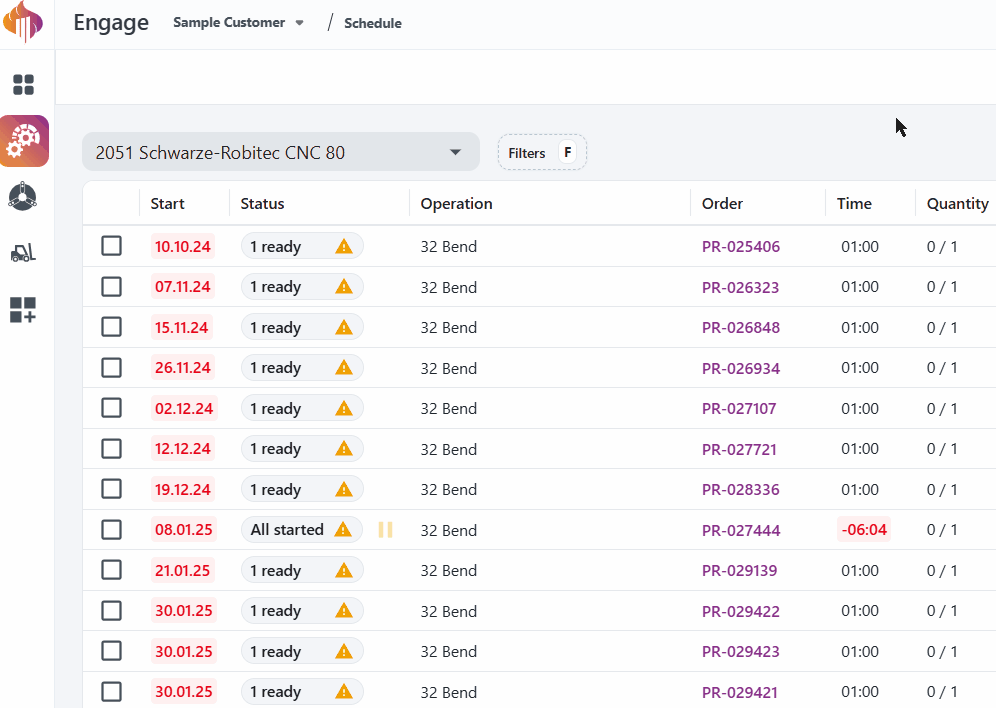996x708 pixels.
Task: Open order link PR-029421
Action: [739, 692]
